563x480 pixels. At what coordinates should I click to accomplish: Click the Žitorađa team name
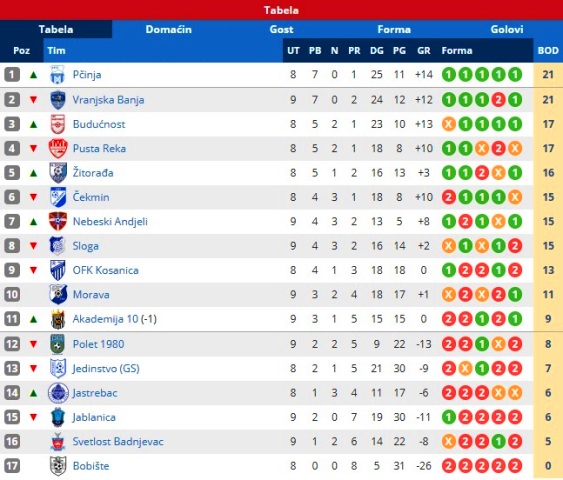pyautogui.click(x=93, y=173)
